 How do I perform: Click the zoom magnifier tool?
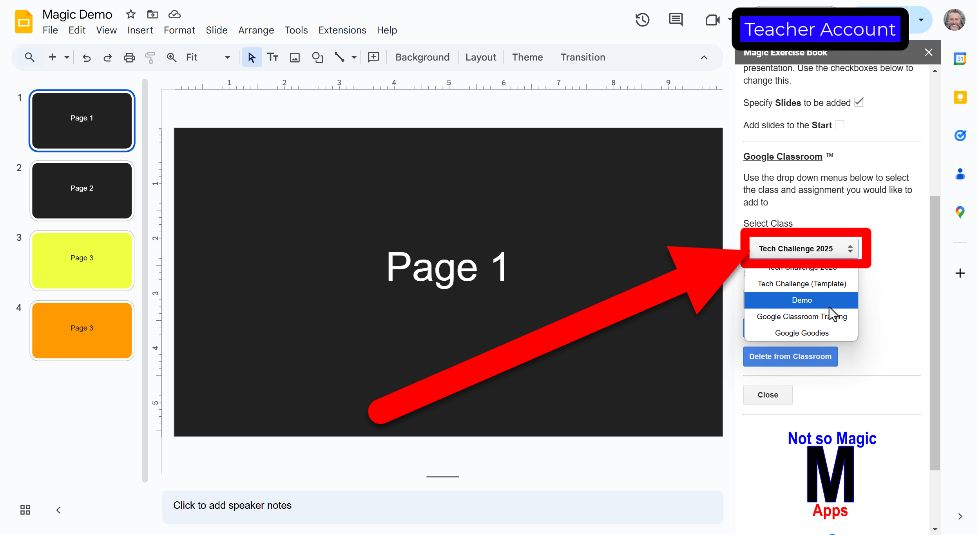(171, 57)
